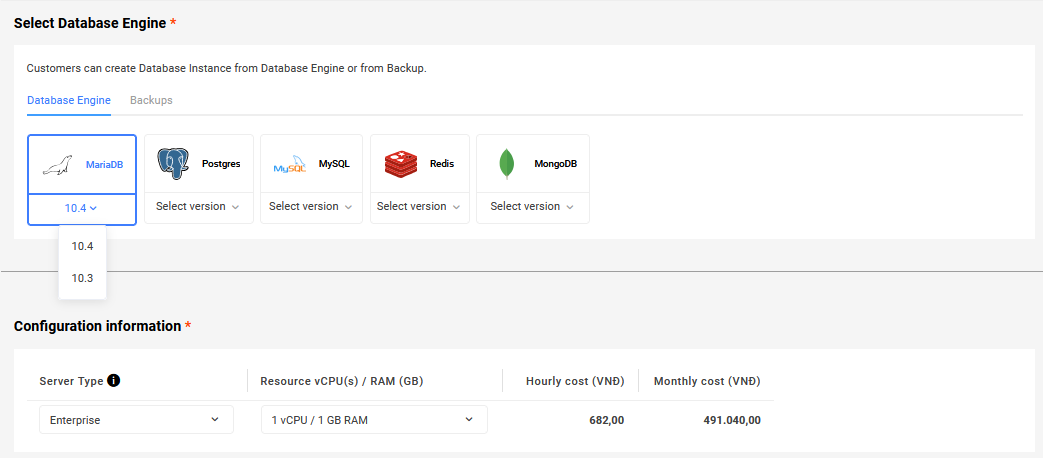Image resolution: width=1043 pixels, height=458 pixels.
Task: Click the Customers can create Database Instance text
Action: (226, 68)
